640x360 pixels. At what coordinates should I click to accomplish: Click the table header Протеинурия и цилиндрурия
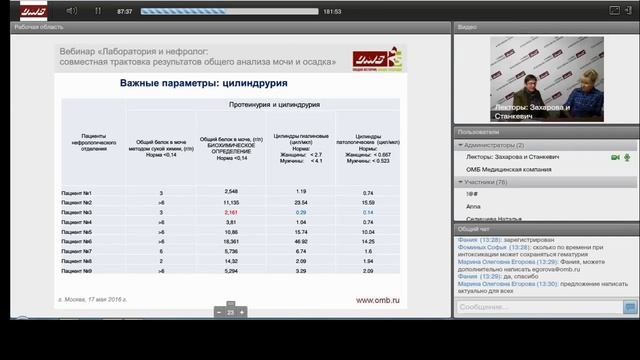click(274, 105)
